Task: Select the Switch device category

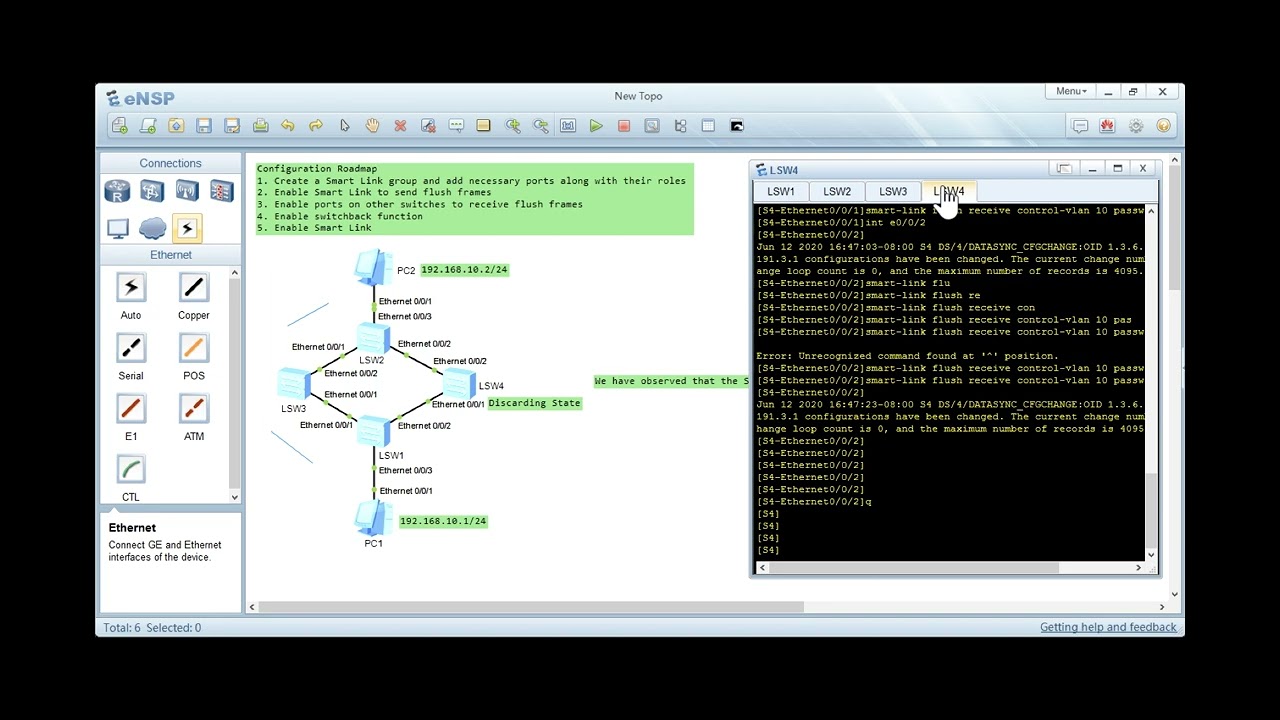Action: pos(152,191)
